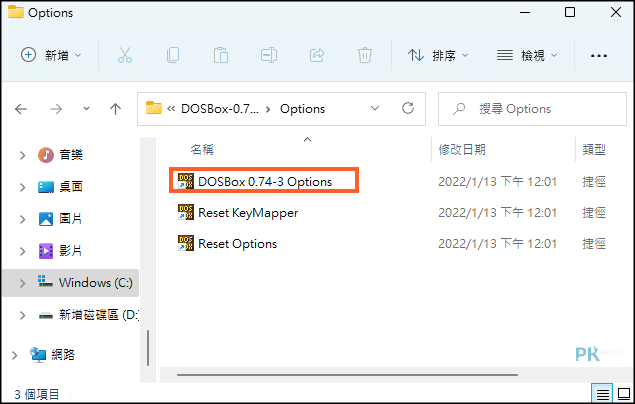The image size is (635, 404).
Task: Click the Cut scissors icon
Action: point(125,55)
